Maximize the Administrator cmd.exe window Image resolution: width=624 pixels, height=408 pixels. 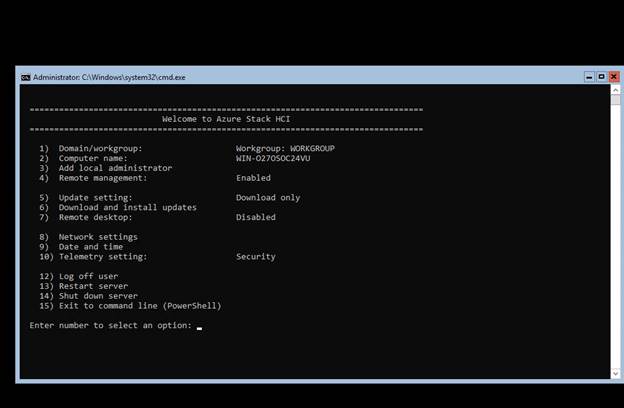coord(601,77)
